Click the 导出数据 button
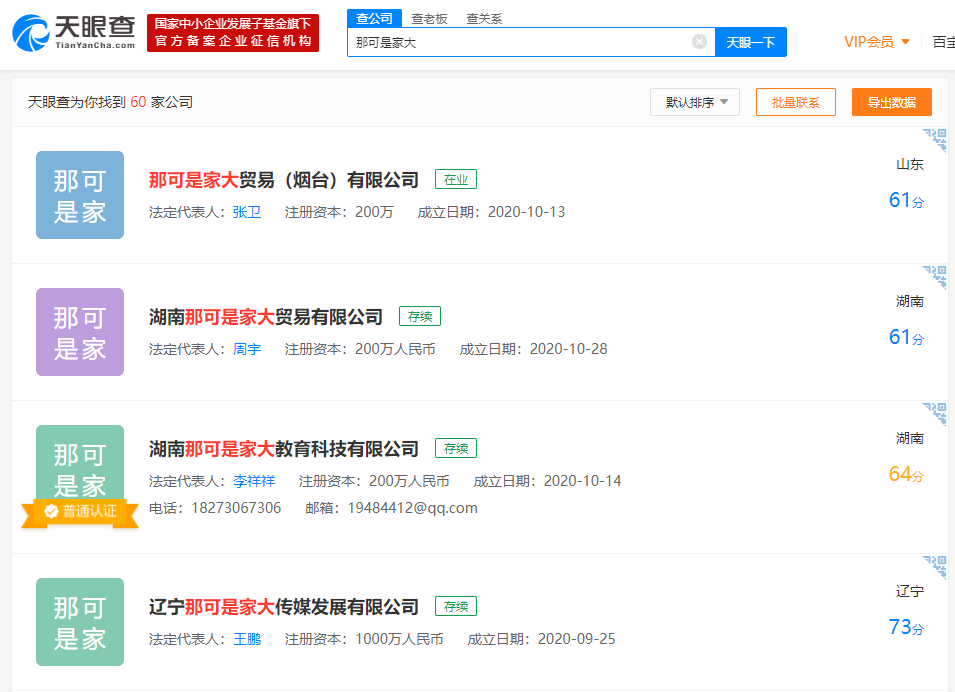955x692 pixels. pos(892,102)
